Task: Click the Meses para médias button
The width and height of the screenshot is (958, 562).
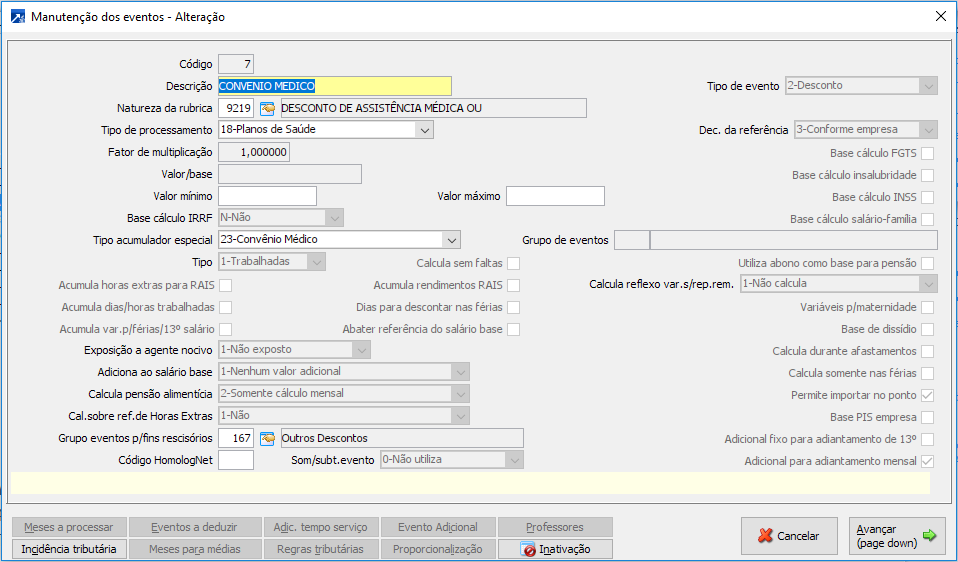Action: (x=194, y=549)
